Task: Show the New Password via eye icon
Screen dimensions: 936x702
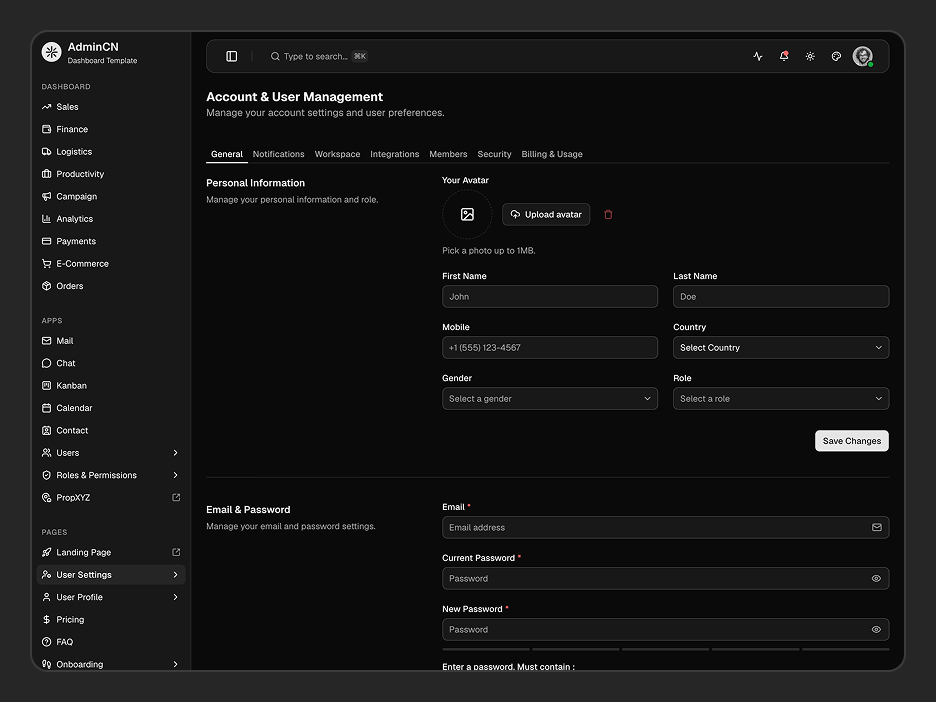Action: (x=876, y=629)
